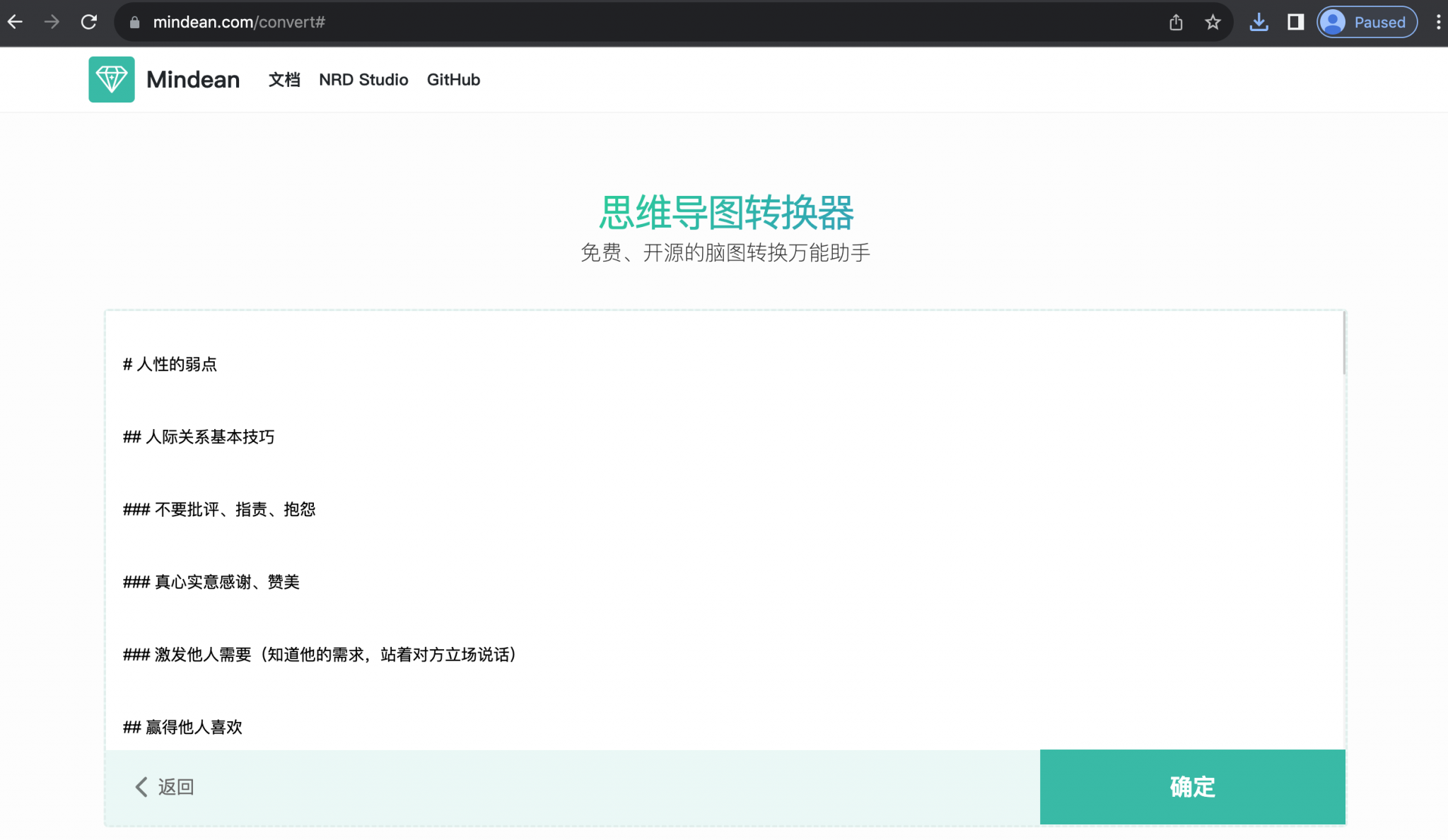Click the Mindean brand name text
This screenshot has height=840, width=1448.
[193, 79]
